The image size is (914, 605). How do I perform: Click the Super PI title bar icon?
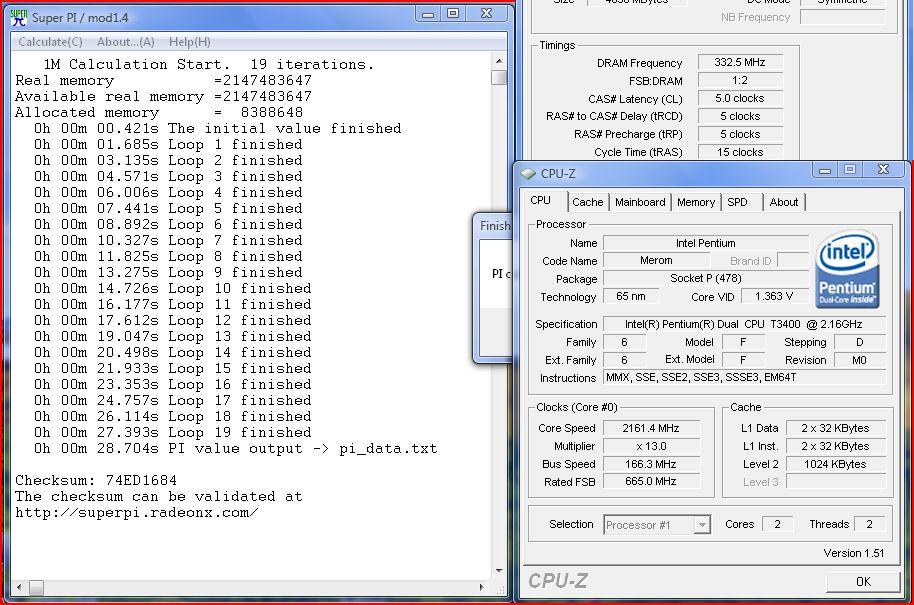[19, 17]
